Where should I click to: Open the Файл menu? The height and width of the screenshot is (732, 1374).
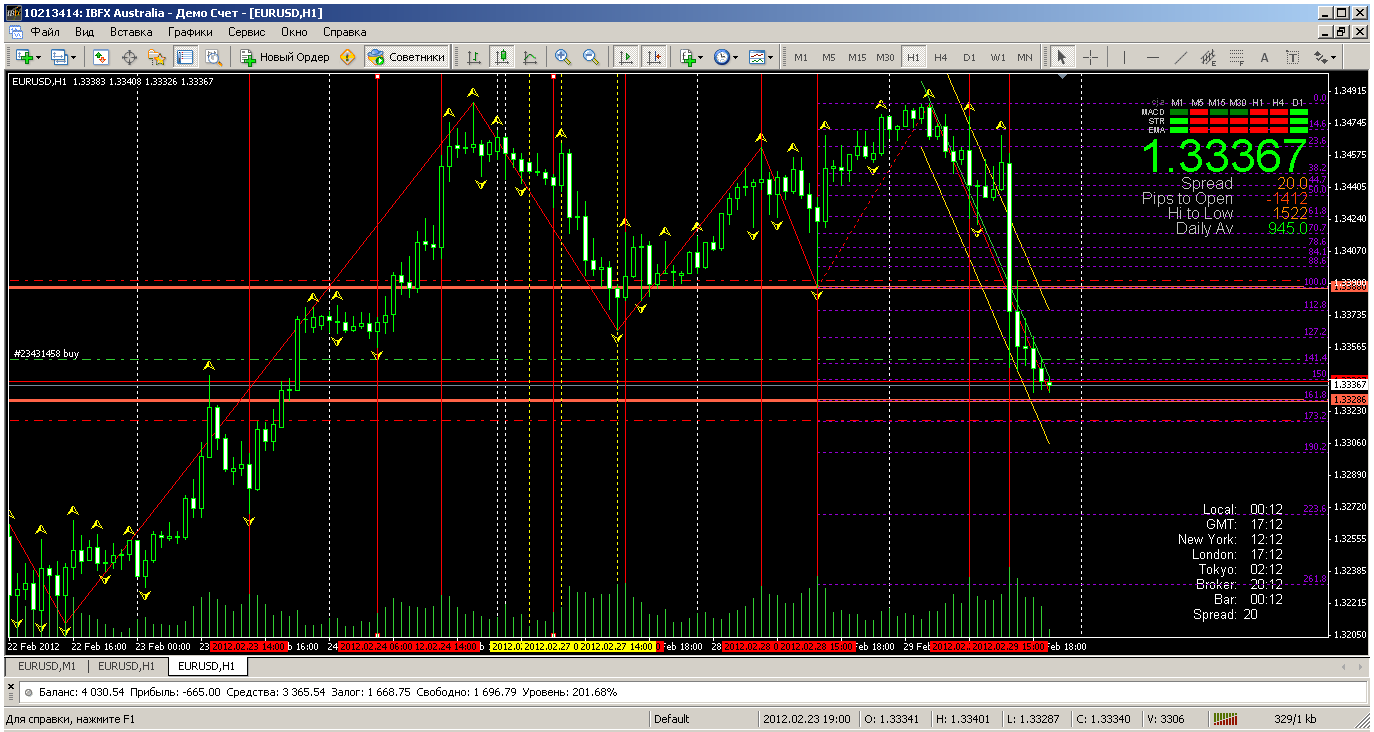(x=45, y=32)
